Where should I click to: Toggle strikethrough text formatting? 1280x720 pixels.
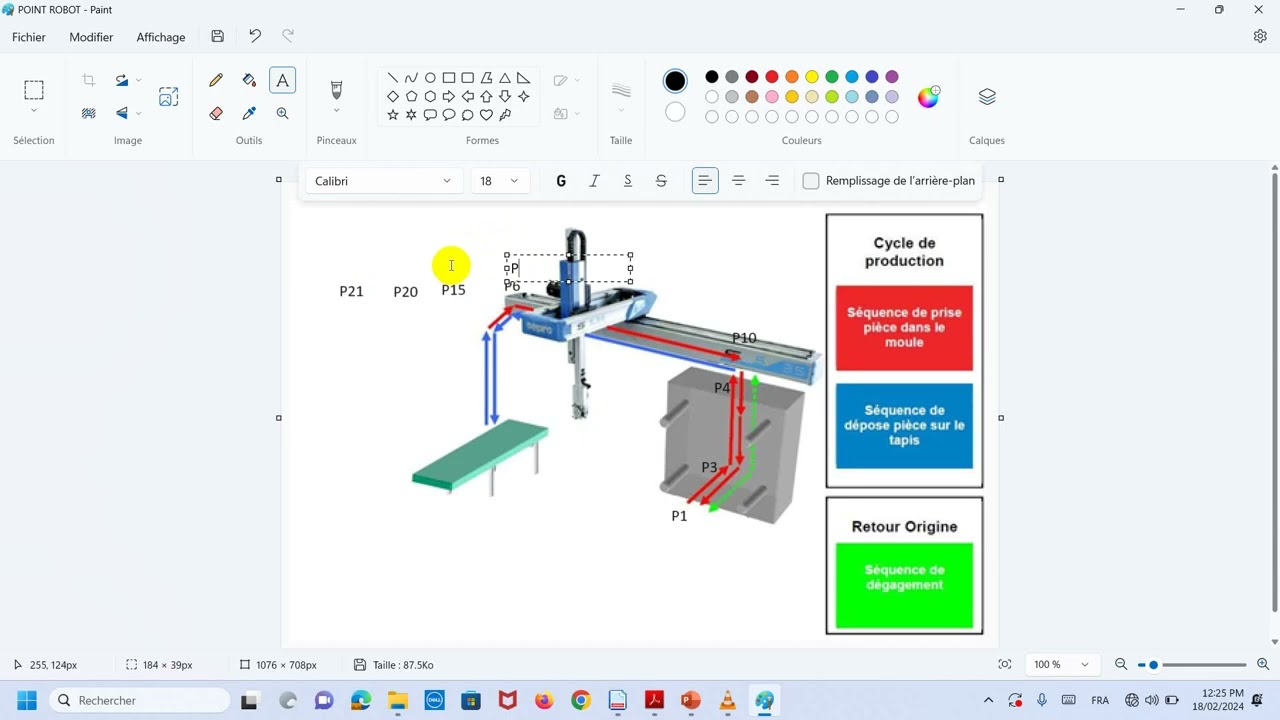(661, 181)
